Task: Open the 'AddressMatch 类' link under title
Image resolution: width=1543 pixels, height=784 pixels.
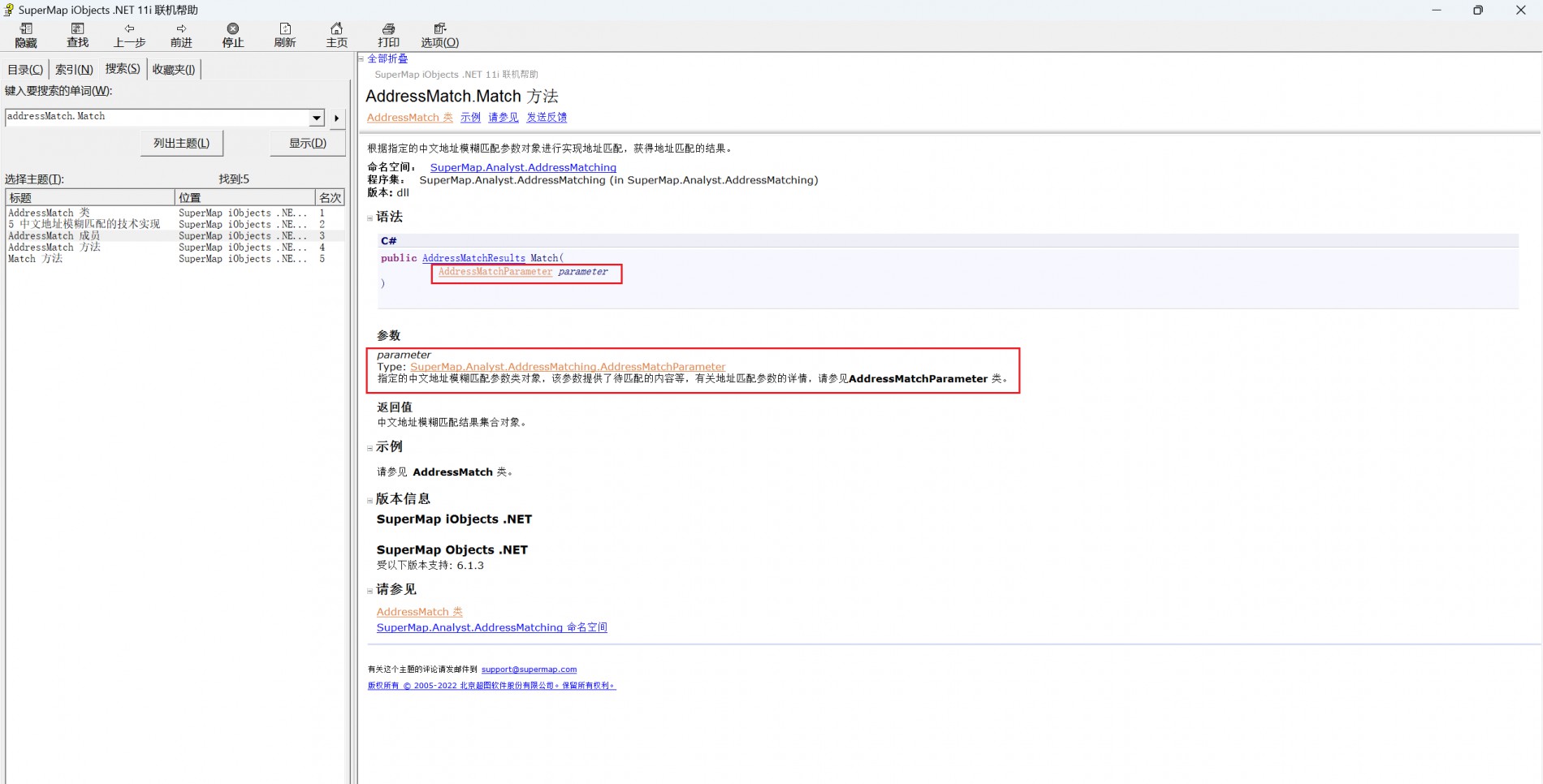Action: (410, 118)
